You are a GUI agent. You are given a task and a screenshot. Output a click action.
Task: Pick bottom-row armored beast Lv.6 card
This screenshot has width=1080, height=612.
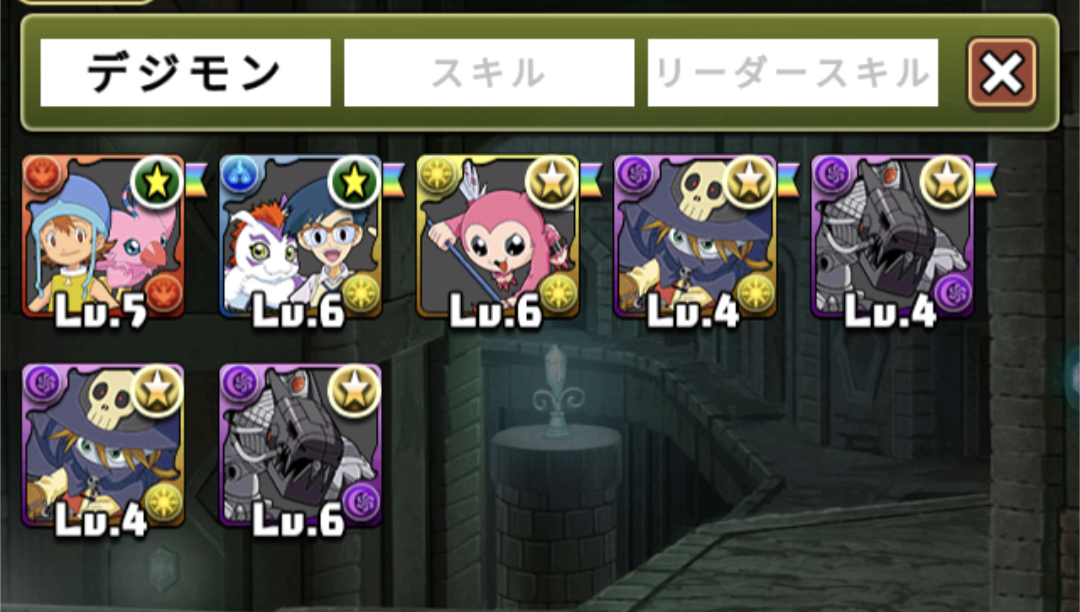click(301, 446)
